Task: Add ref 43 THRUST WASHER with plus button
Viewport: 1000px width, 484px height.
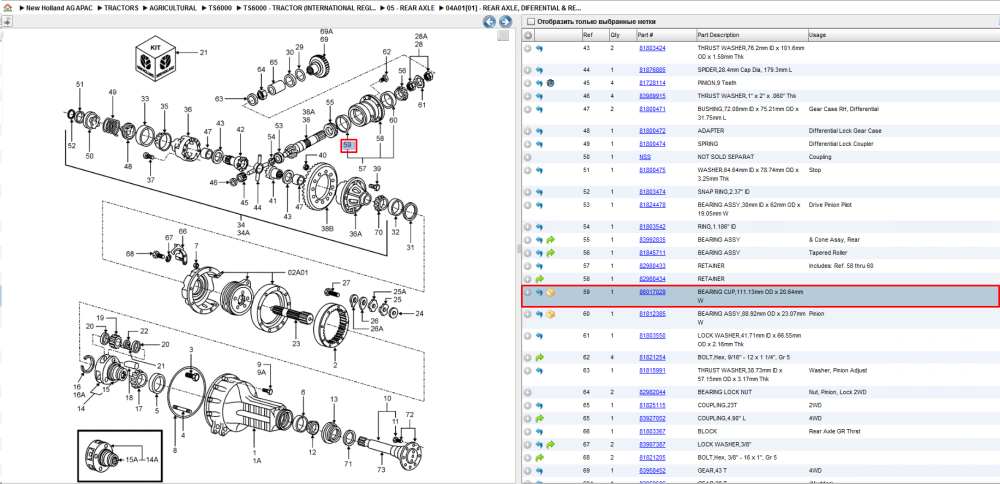Action: (528, 48)
